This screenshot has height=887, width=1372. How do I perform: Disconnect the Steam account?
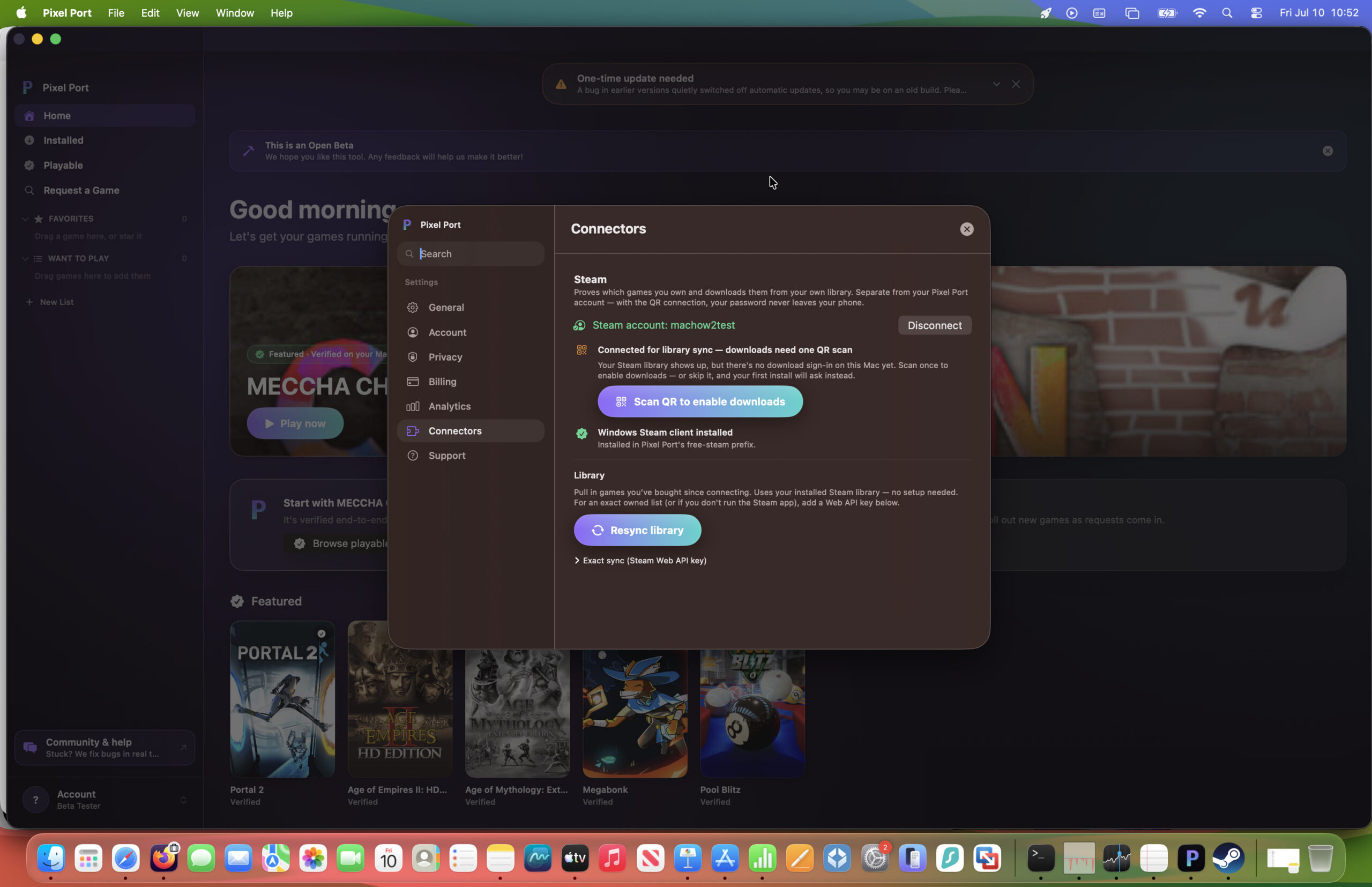(934, 325)
